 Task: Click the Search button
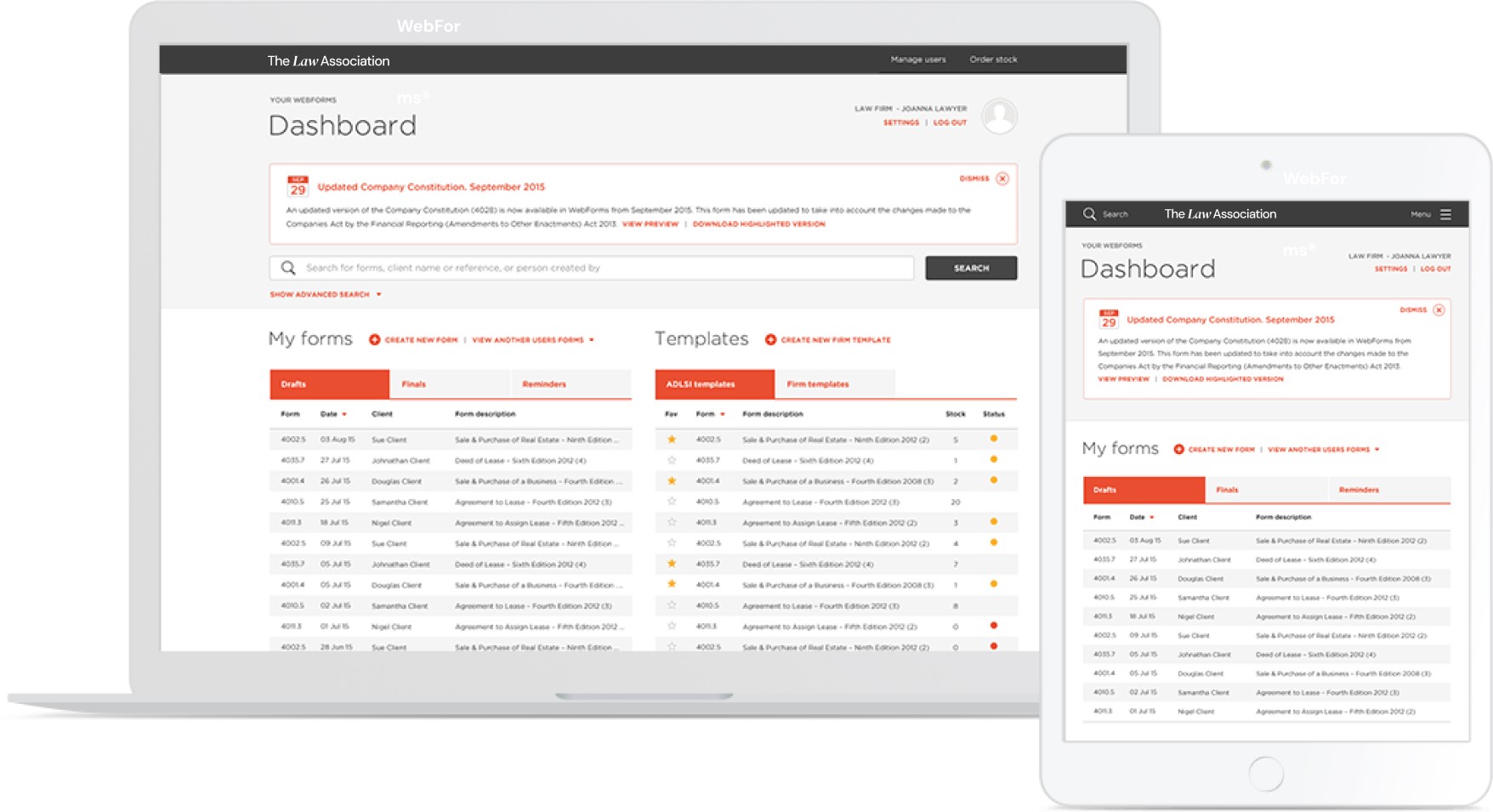point(970,267)
